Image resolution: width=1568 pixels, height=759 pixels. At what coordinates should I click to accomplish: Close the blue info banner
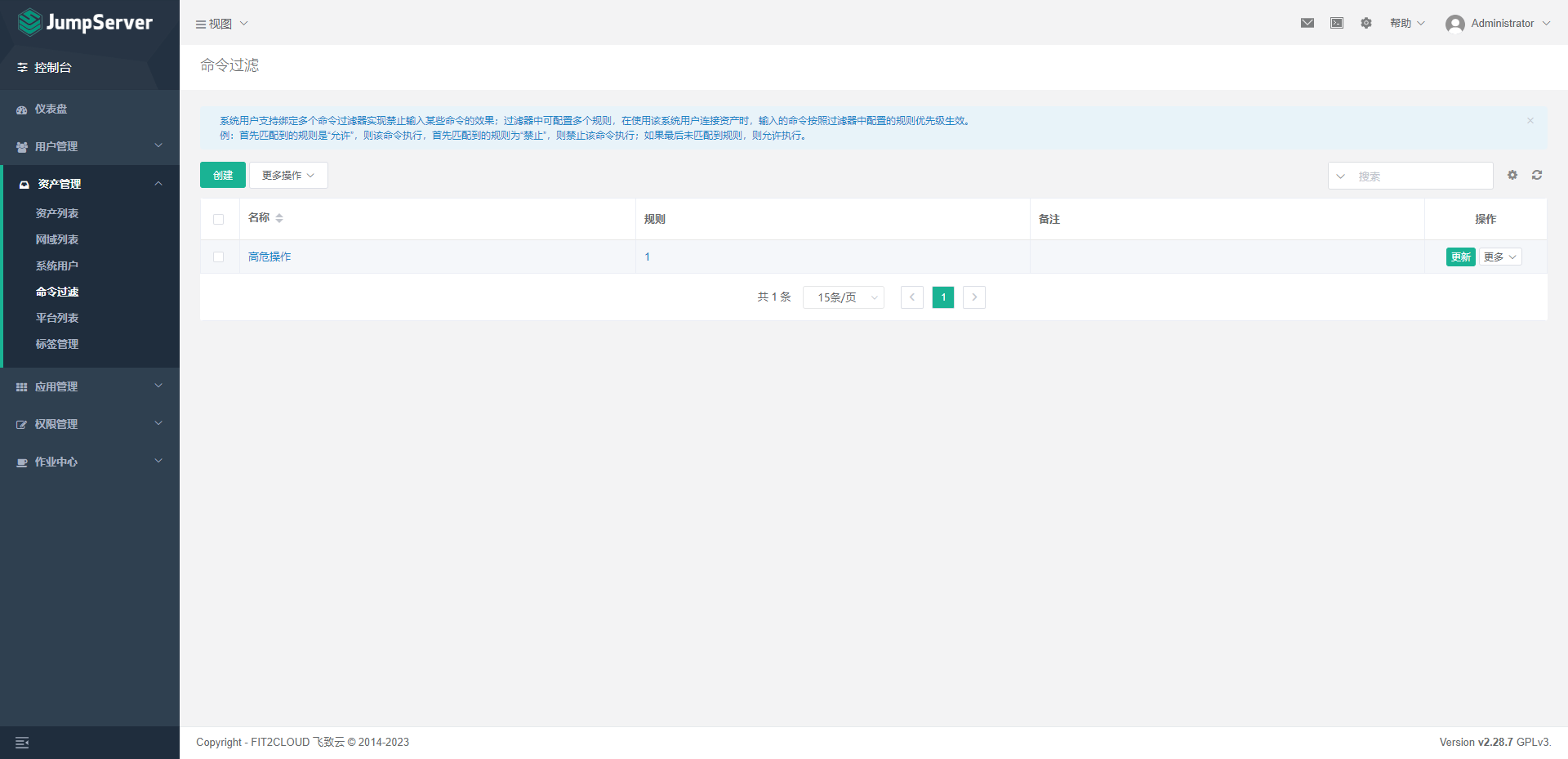[x=1530, y=120]
